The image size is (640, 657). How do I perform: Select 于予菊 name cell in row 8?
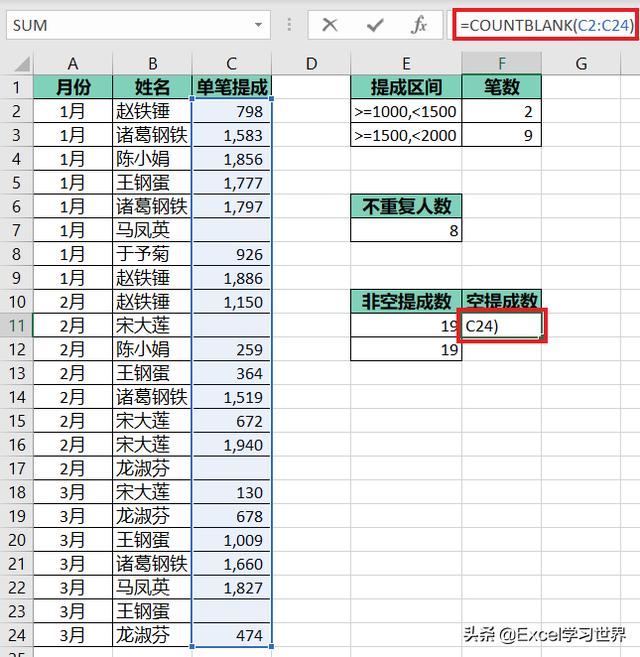click(x=153, y=254)
